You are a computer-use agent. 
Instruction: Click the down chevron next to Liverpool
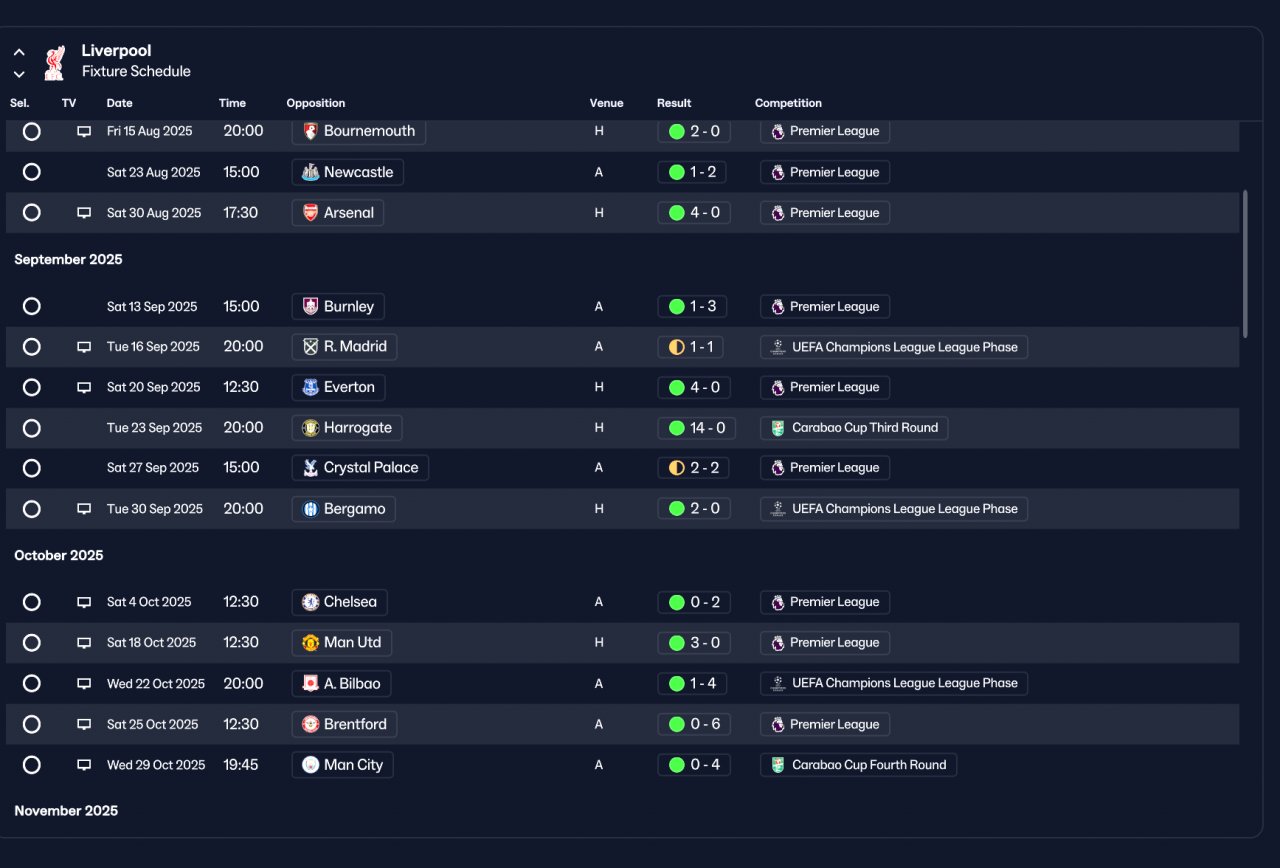pos(19,74)
